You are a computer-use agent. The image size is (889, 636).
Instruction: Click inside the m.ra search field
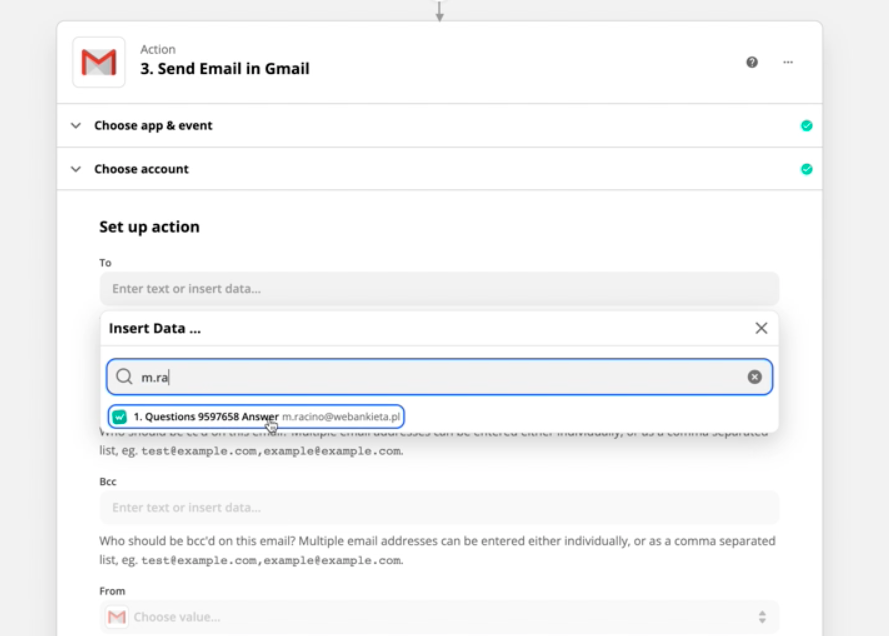coord(440,377)
